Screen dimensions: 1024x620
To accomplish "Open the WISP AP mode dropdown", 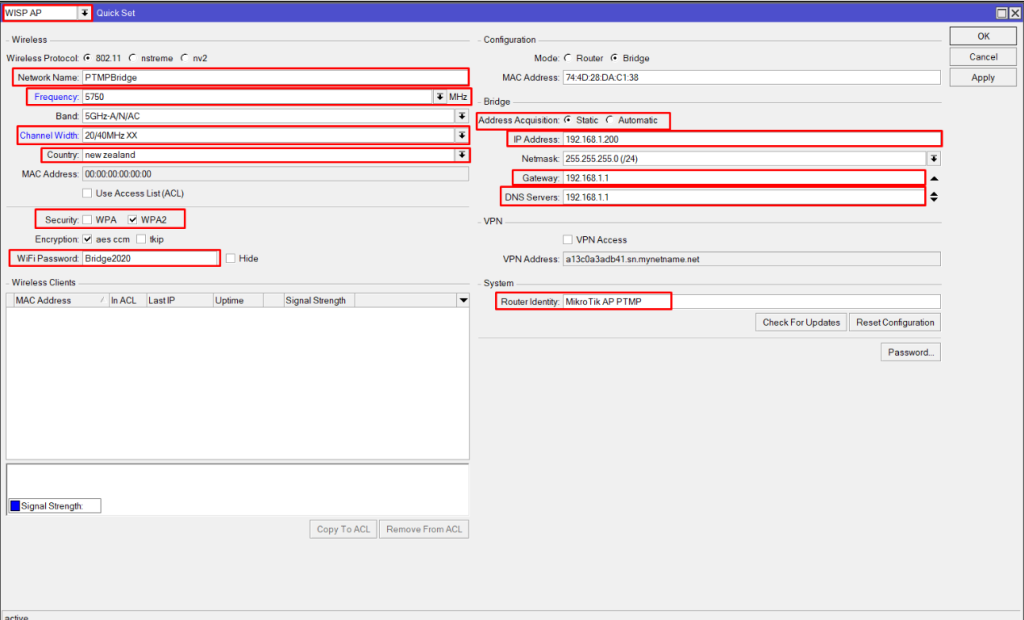I will point(84,13).
